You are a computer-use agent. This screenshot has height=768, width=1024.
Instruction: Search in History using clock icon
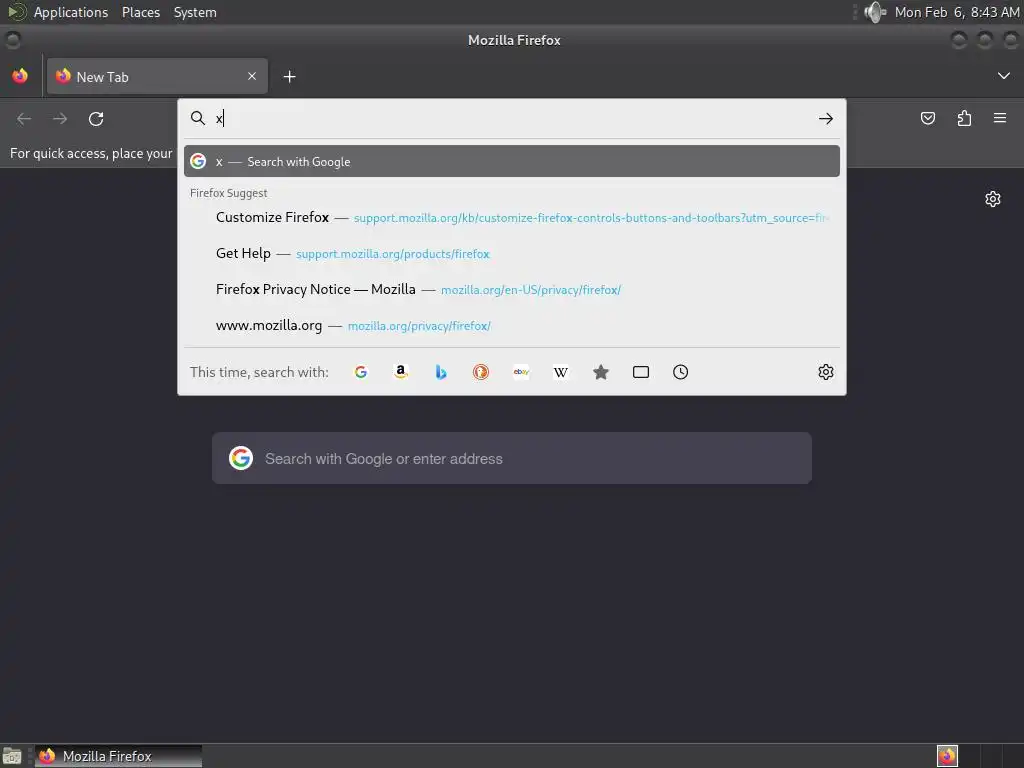click(x=680, y=372)
